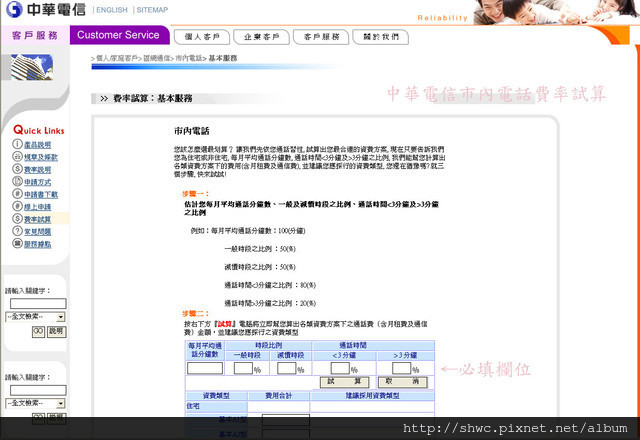Click the 市內電話 breadcrumb link
The height and width of the screenshot is (440, 640).
point(189,58)
